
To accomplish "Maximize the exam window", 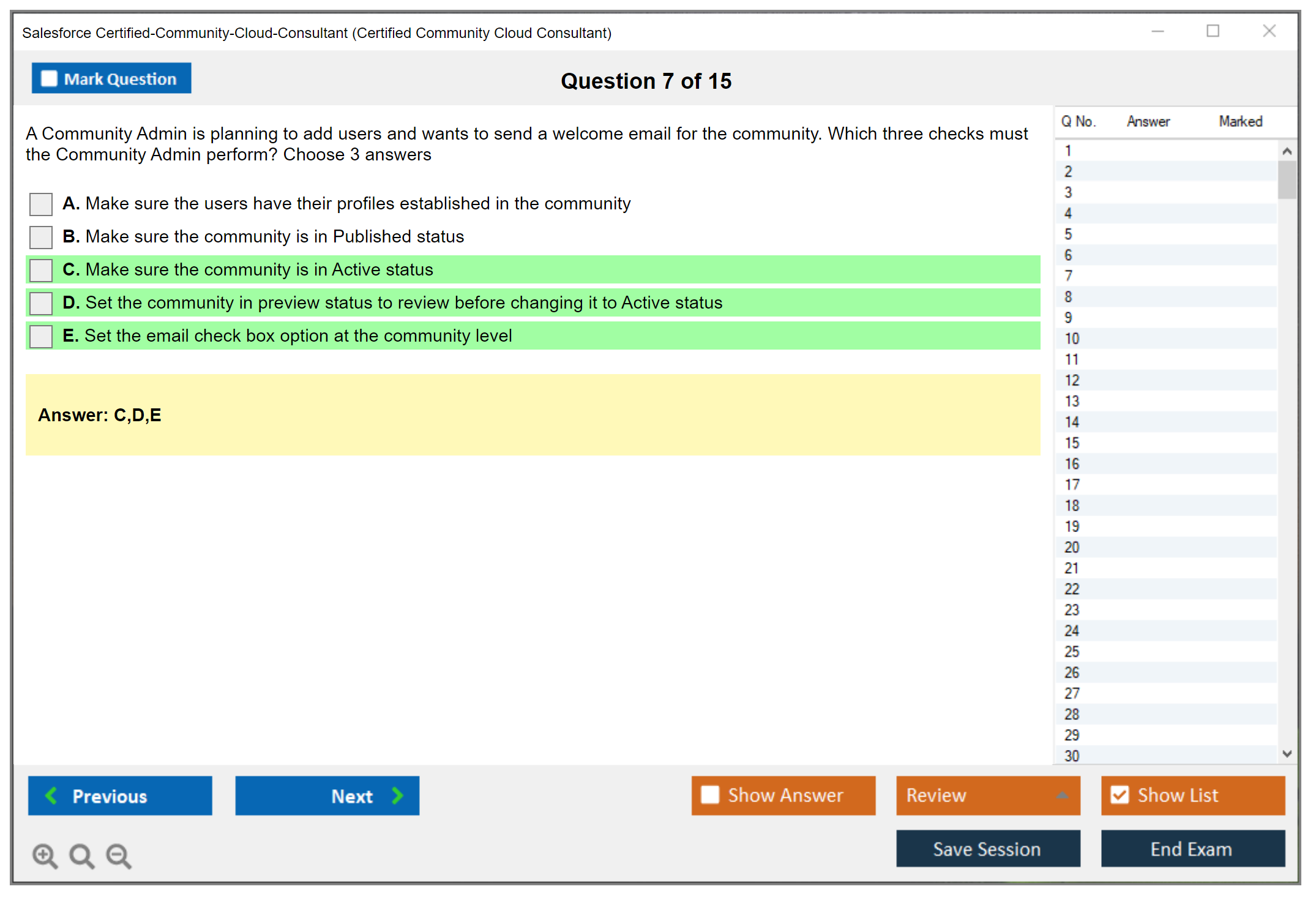I will click(x=1213, y=31).
